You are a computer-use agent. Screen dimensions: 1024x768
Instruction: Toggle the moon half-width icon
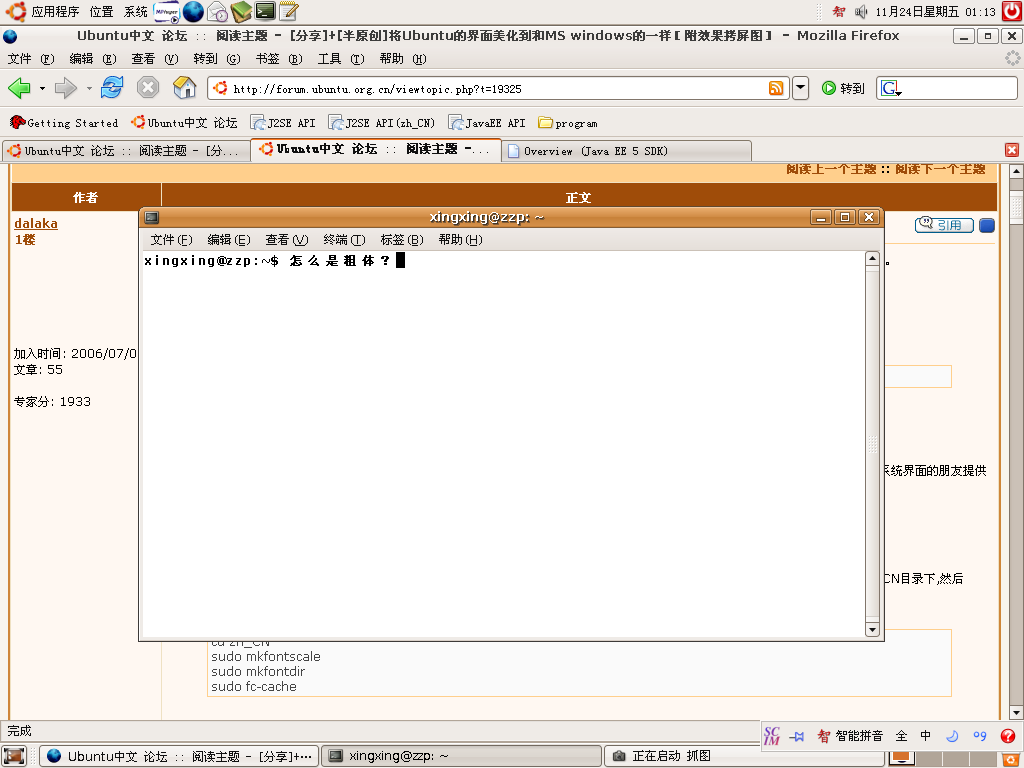(952, 736)
